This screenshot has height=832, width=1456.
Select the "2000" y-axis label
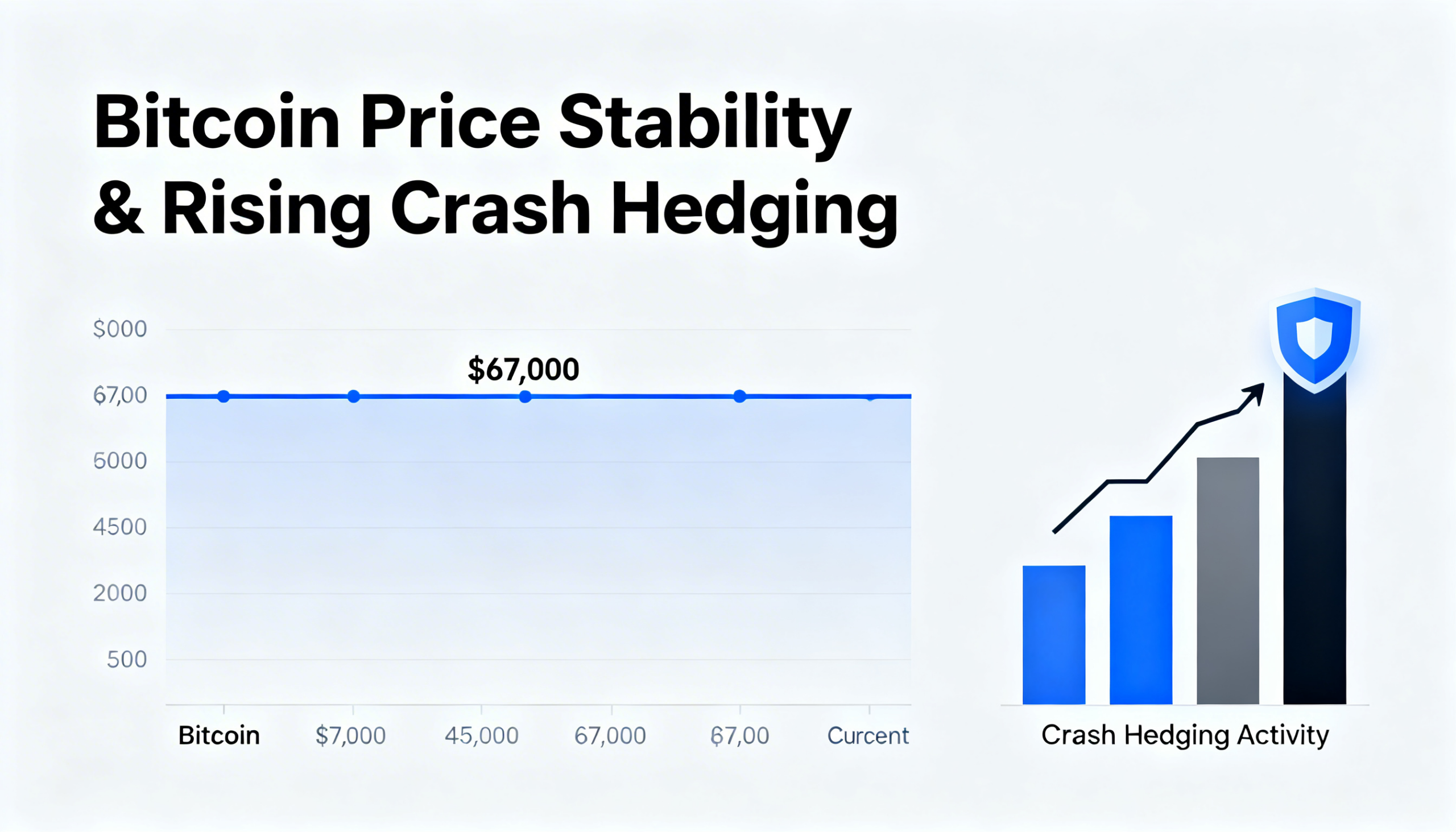click(x=119, y=593)
